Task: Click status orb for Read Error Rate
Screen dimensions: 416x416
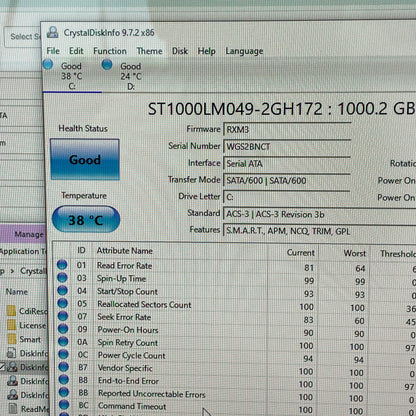Action: pyautogui.click(x=62, y=265)
